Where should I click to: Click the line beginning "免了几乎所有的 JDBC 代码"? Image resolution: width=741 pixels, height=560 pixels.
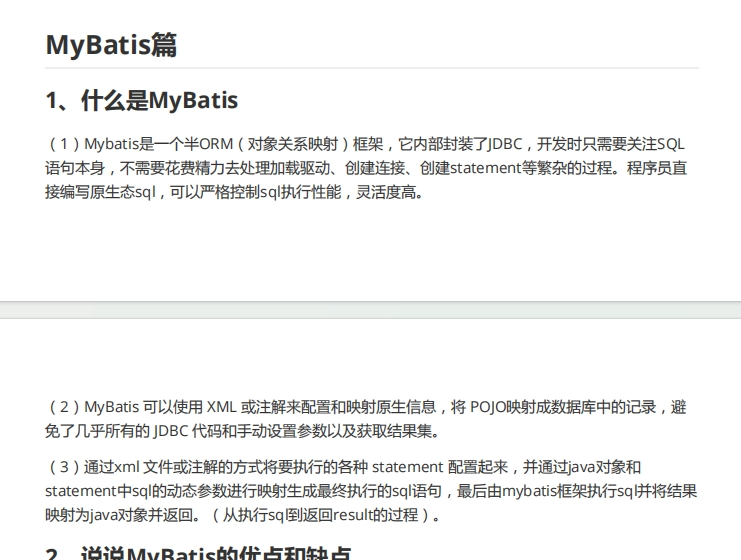pos(242,431)
